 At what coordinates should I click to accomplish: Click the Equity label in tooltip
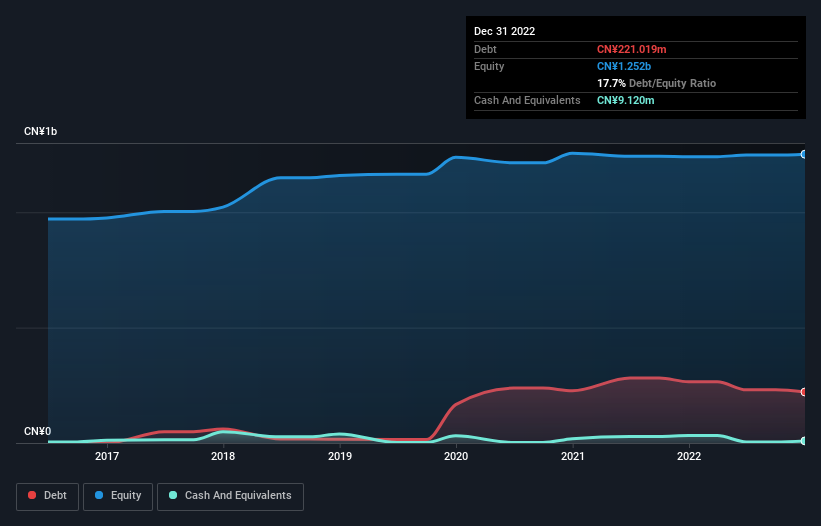tap(489, 66)
